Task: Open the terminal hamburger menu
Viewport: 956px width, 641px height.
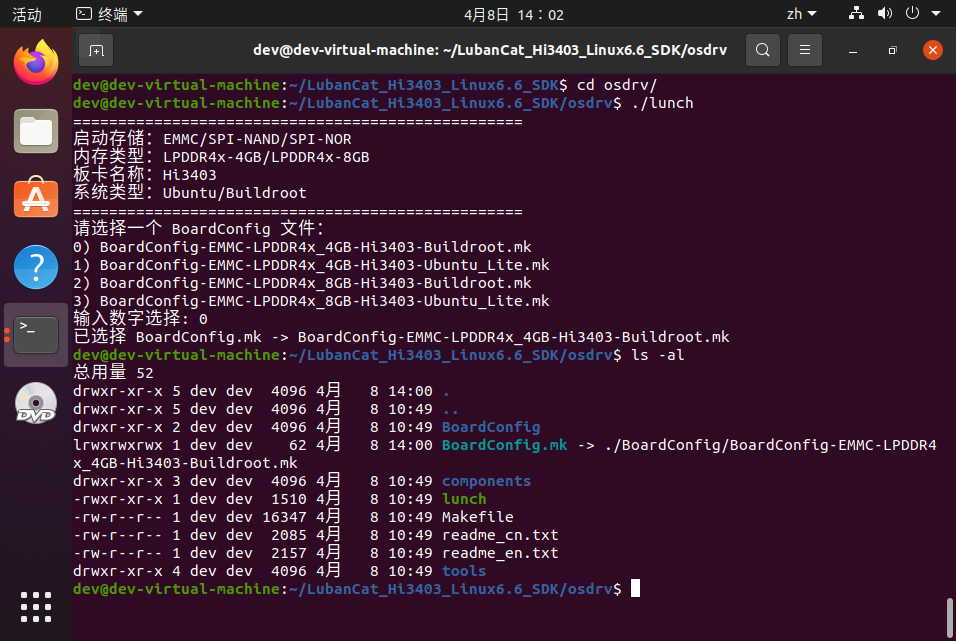Action: tap(805, 49)
